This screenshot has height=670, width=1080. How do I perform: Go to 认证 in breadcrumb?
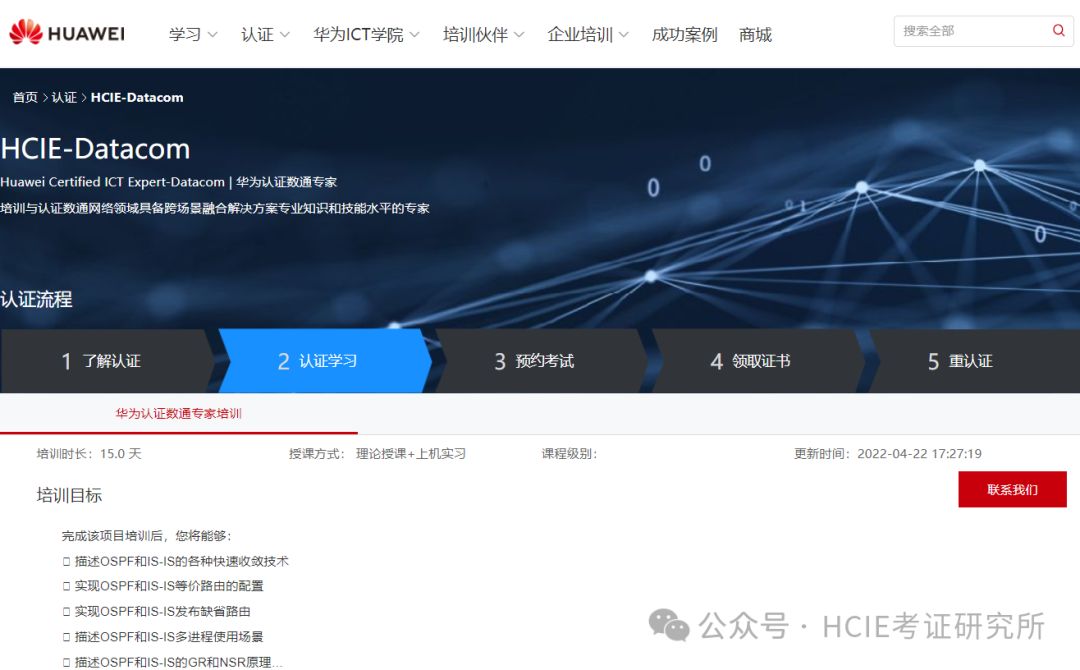[64, 97]
